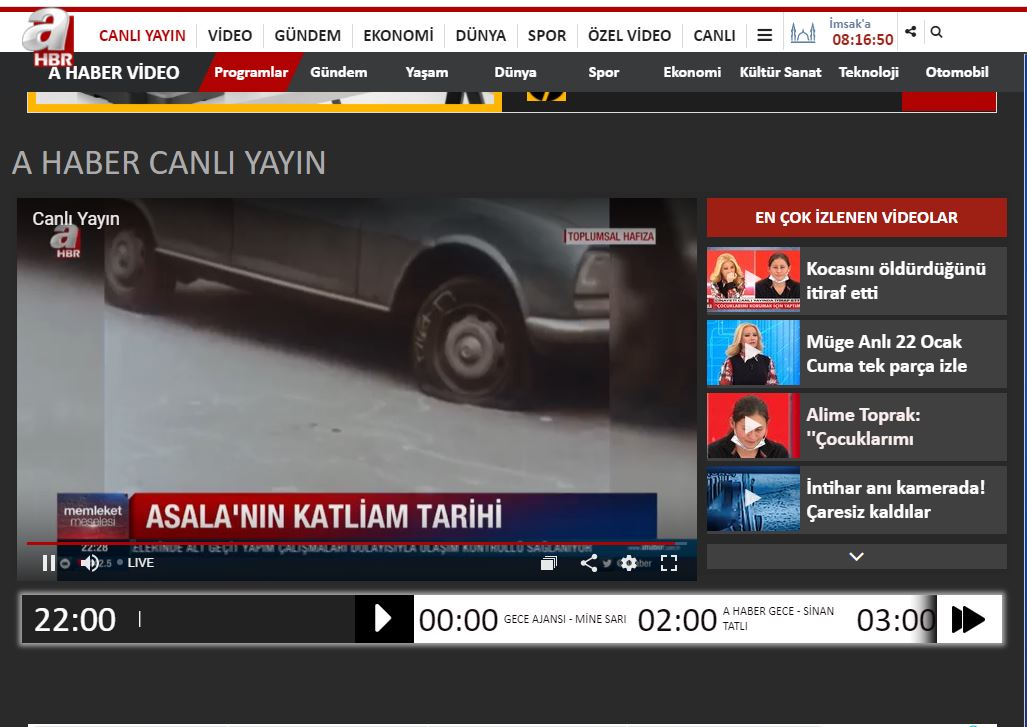Open 'Alime Toprak: Çocuklarımı' title
Image resolution: width=1027 pixels, height=727 pixels.
click(863, 427)
